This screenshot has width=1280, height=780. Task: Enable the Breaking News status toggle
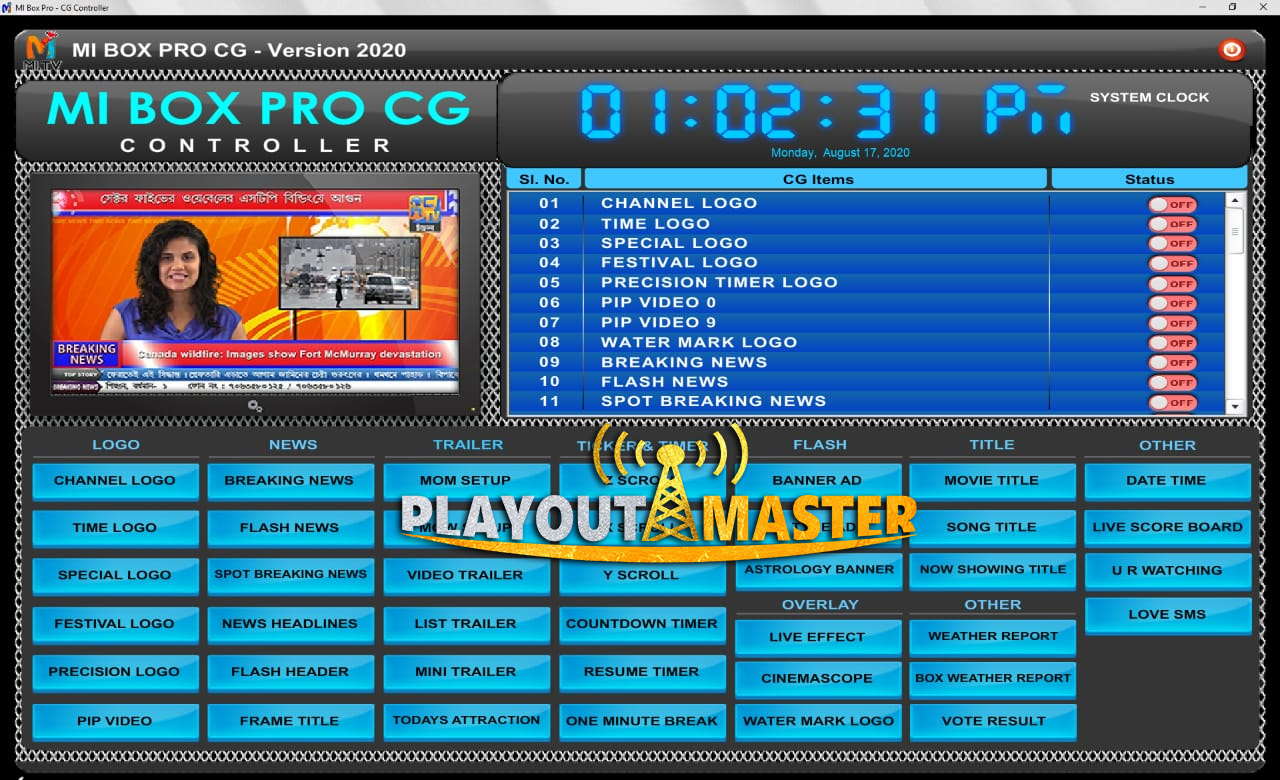click(1171, 362)
